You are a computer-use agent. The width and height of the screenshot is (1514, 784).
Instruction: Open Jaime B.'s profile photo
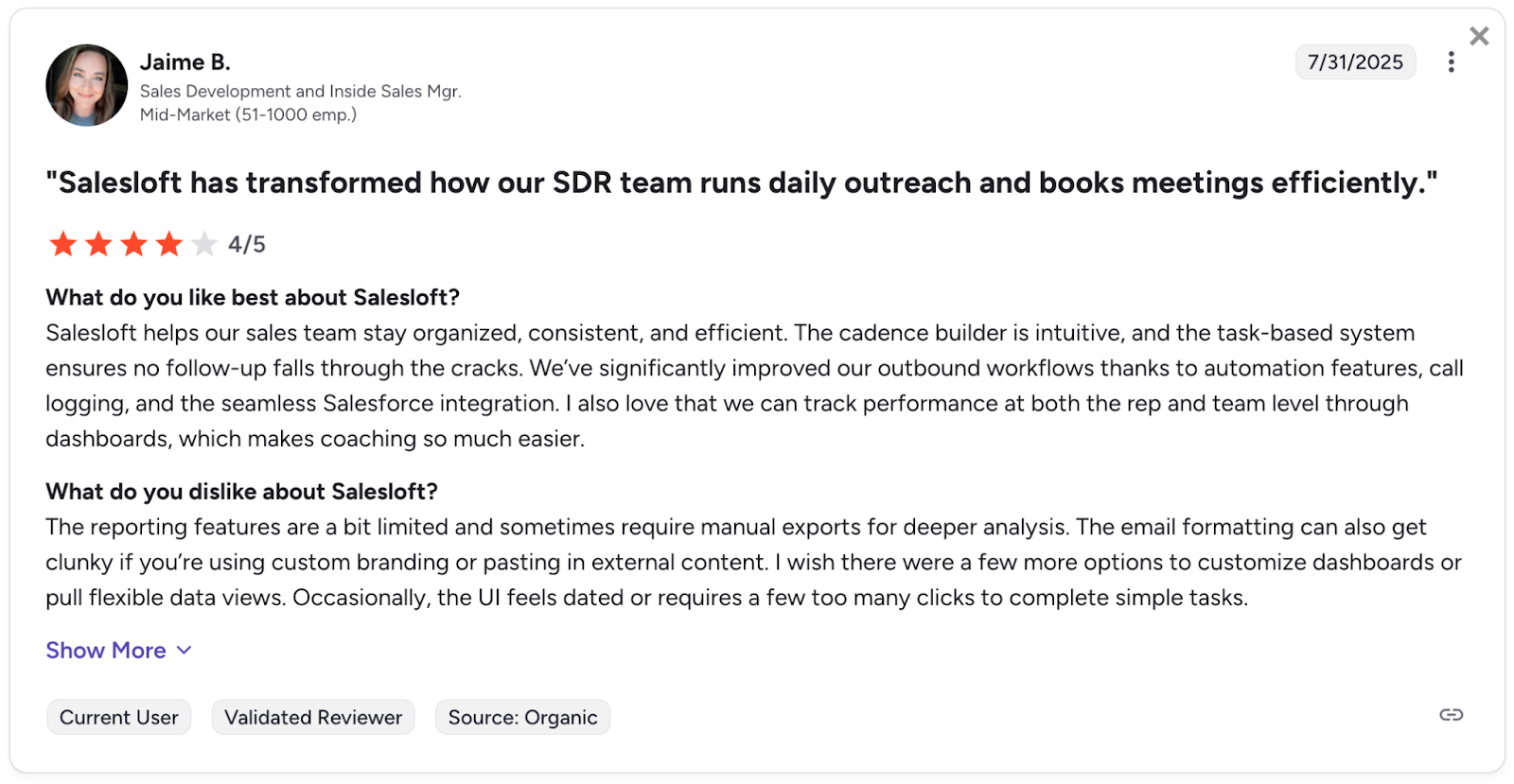coord(86,85)
